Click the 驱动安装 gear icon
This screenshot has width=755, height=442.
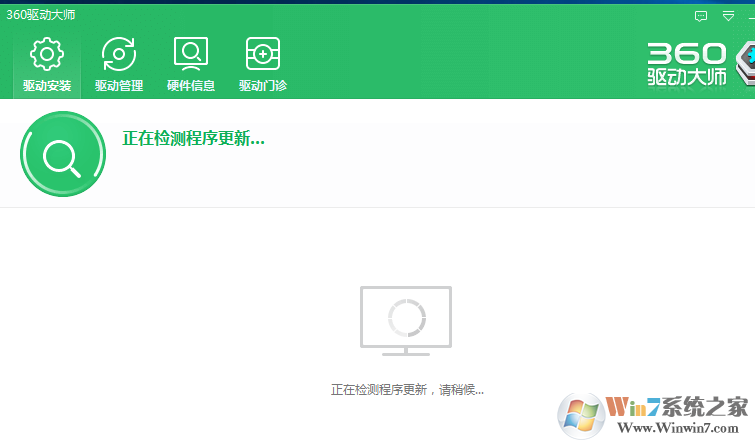click(x=47, y=53)
